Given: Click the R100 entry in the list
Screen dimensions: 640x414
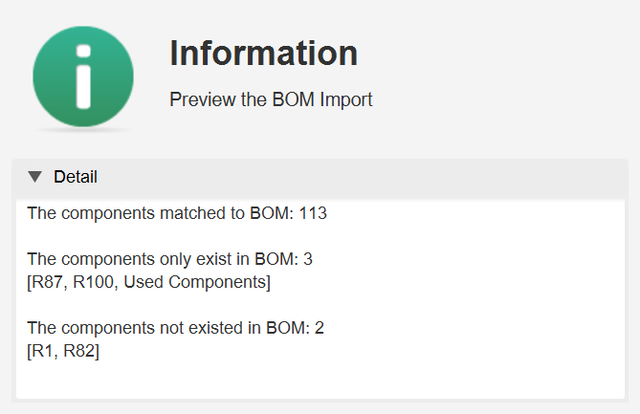Looking at the screenshot, I should click(93, 282).
